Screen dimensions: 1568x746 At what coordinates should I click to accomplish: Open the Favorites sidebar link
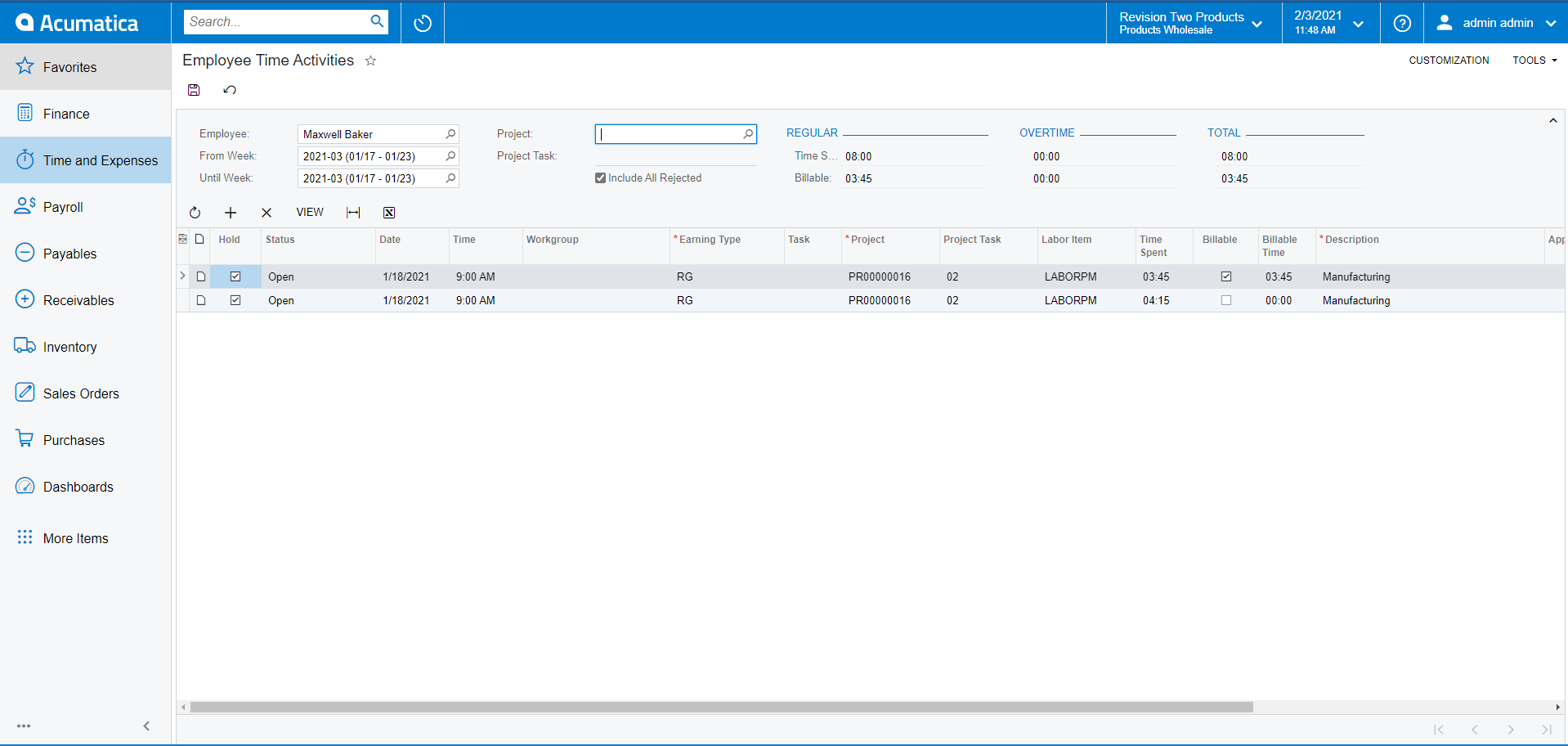click(86, 67)
